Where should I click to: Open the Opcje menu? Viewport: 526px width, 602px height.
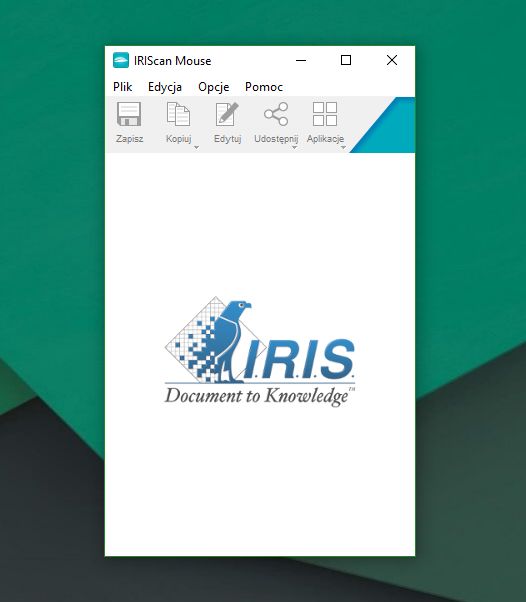(x=213, y=87)
